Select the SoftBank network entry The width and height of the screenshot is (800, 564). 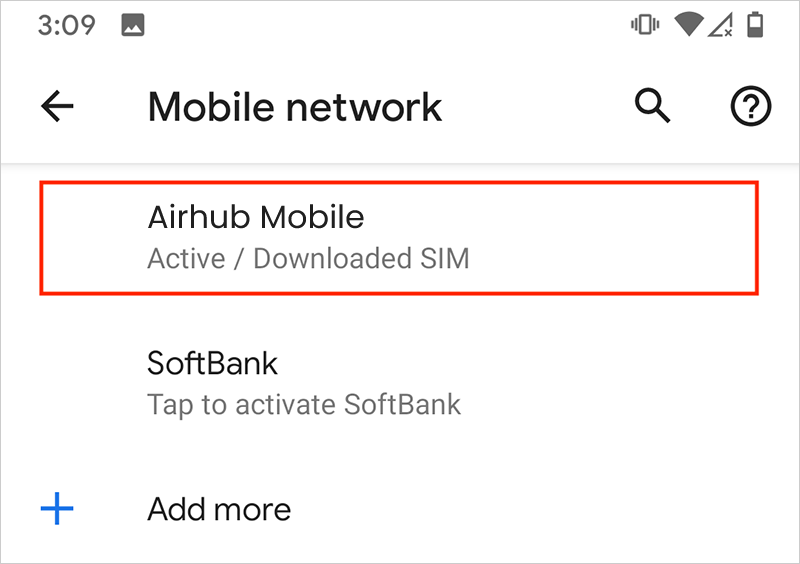tap(398, 382)
